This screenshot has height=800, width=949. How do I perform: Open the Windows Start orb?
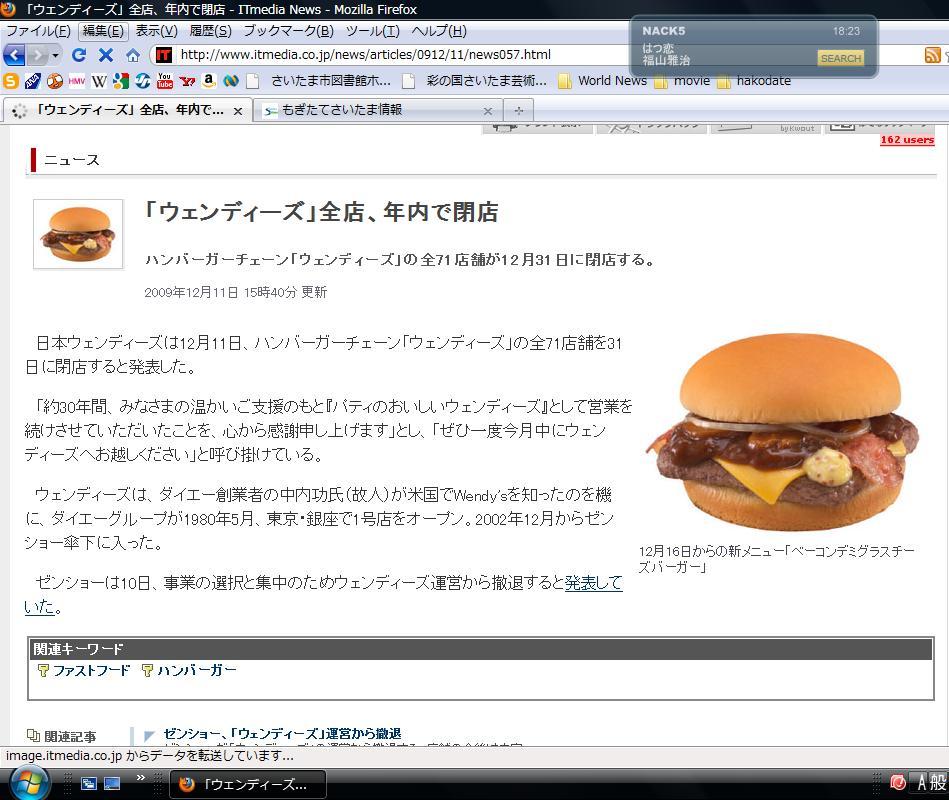pyautogui.click(x=28, y=784)
